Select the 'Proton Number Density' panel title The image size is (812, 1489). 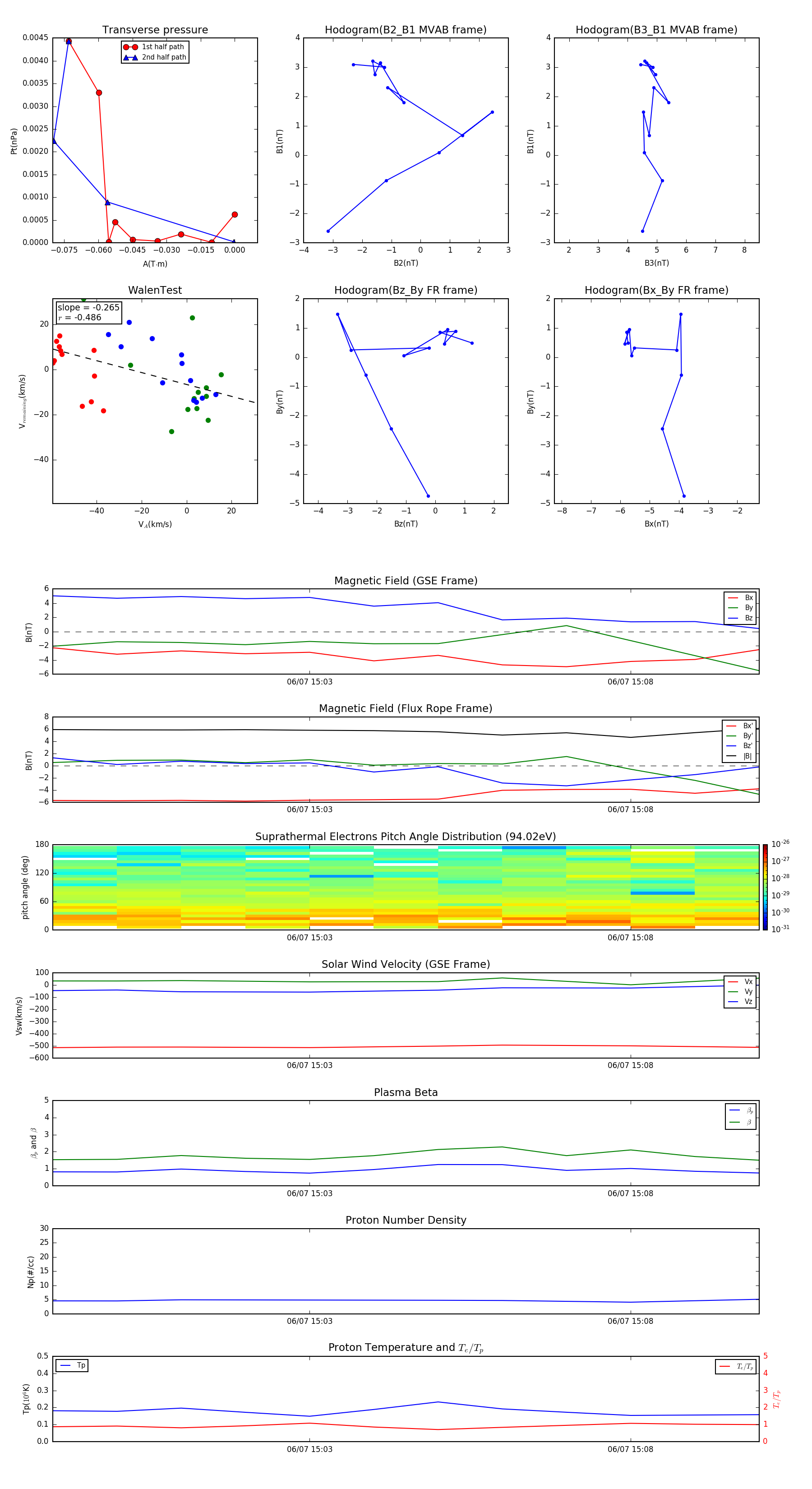(406, 1220)
